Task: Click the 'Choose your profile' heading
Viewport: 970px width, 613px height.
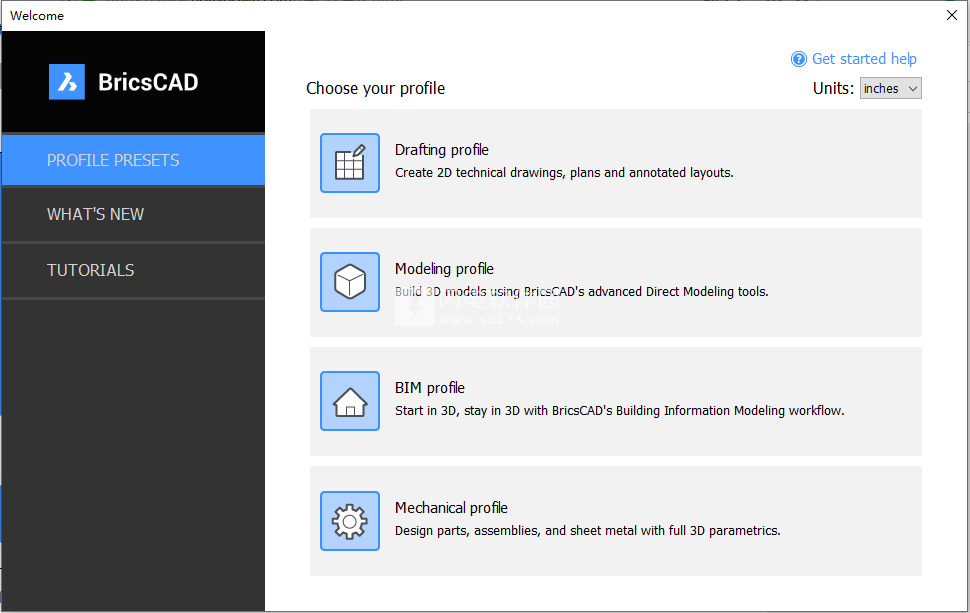Action: pyautogui.click(x=376, y=88)
